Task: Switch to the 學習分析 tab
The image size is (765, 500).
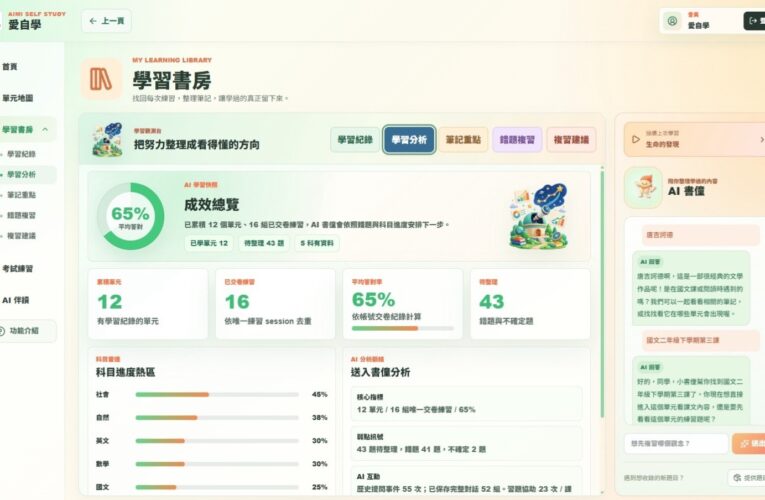Action: [409, 140]
